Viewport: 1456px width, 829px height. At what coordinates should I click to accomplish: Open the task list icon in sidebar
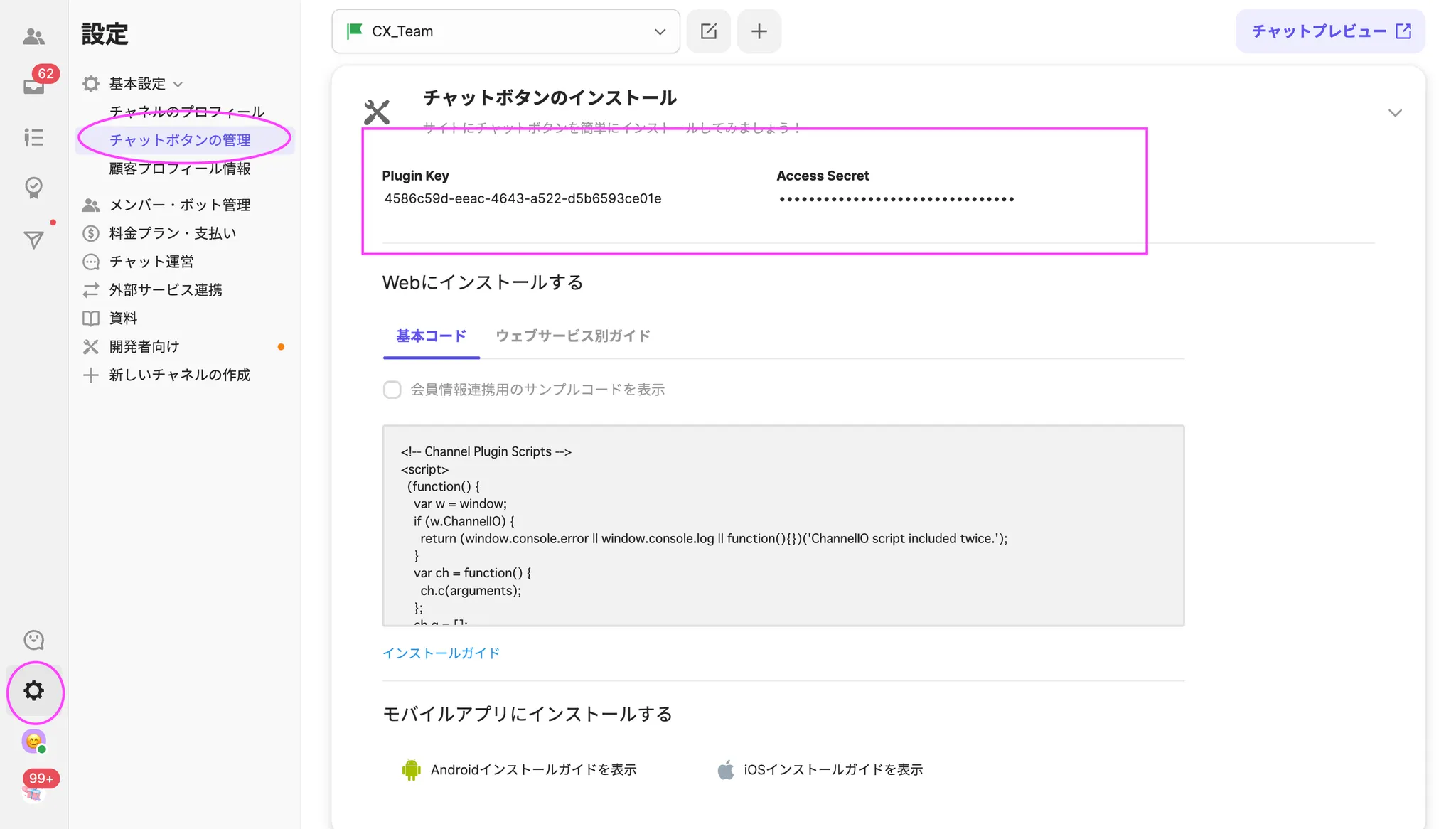click(33, 137)
